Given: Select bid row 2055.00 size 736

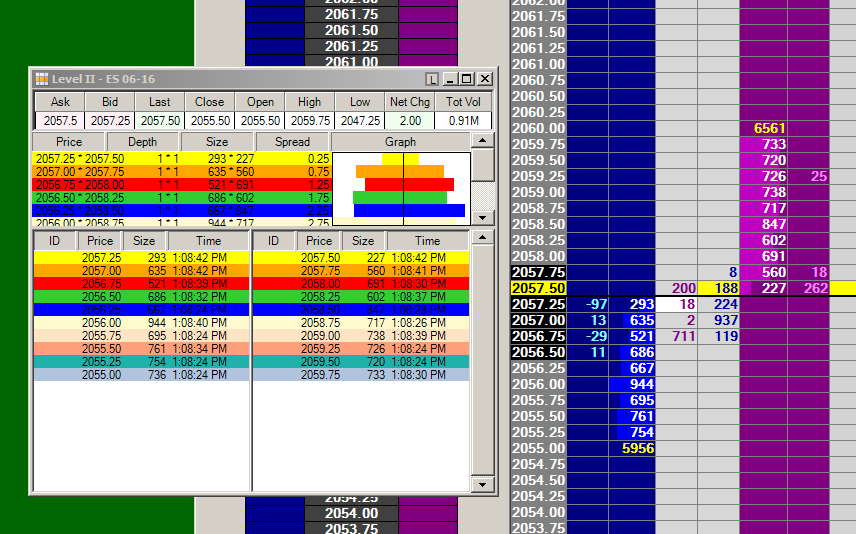Looking at the screenshot, I should tap(141, 375).
